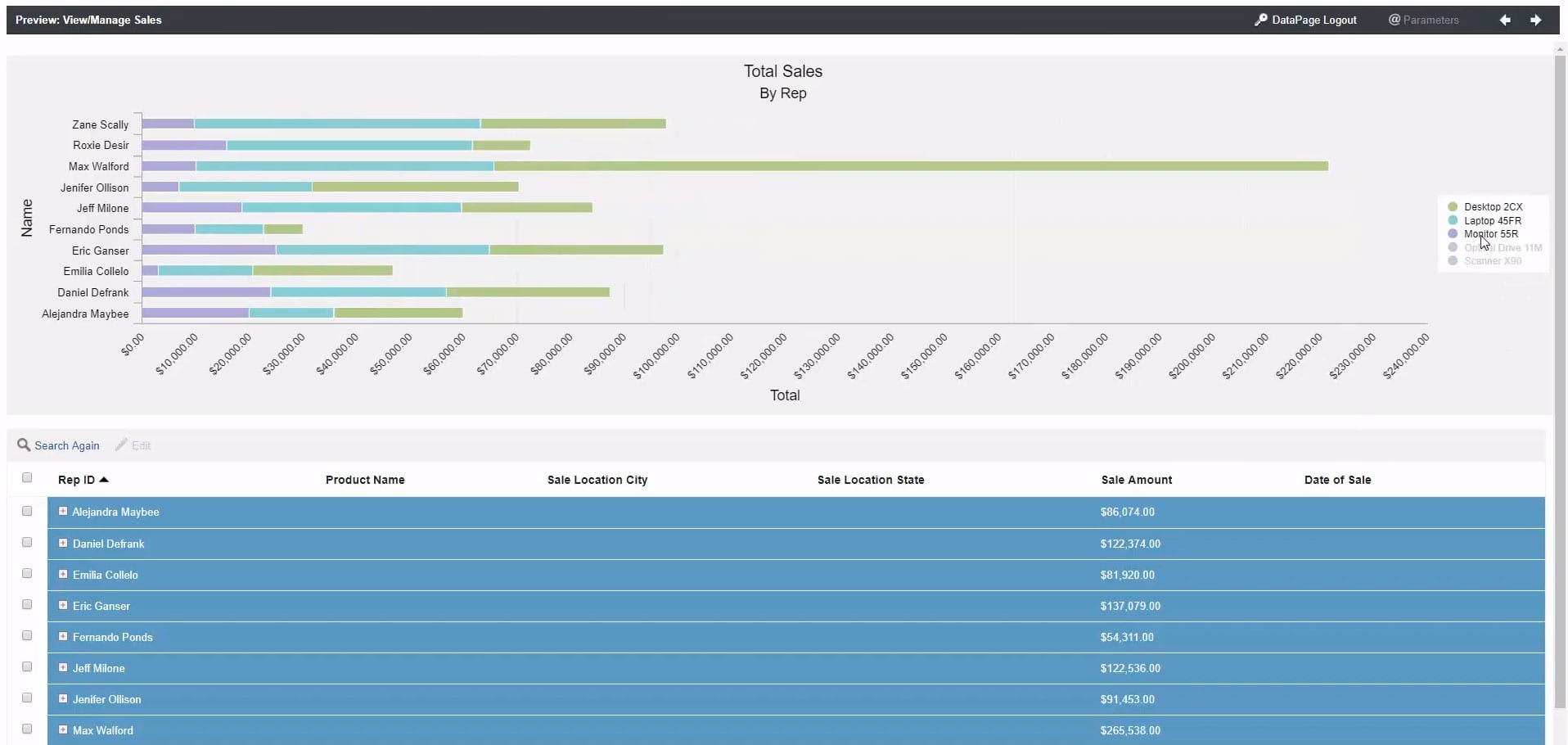Viewport: 1568px width, 745px height.
Task: Click the Rep ID sort arrow
Action: pyautogui.click(x=104, y=480)
